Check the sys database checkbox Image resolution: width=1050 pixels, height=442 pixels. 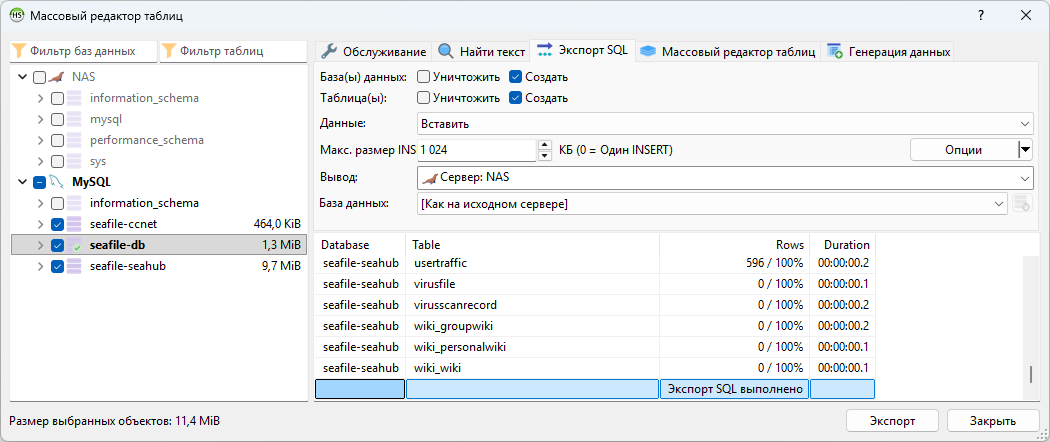pyautogui.click(x=58, y=161)
